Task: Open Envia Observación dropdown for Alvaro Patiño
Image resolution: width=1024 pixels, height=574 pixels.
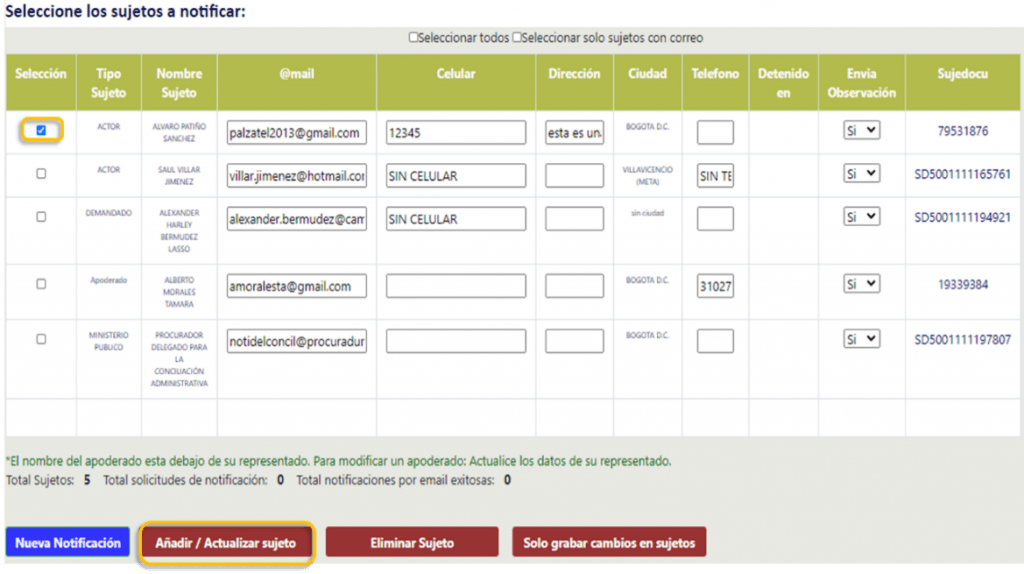Action: (861, 130)
